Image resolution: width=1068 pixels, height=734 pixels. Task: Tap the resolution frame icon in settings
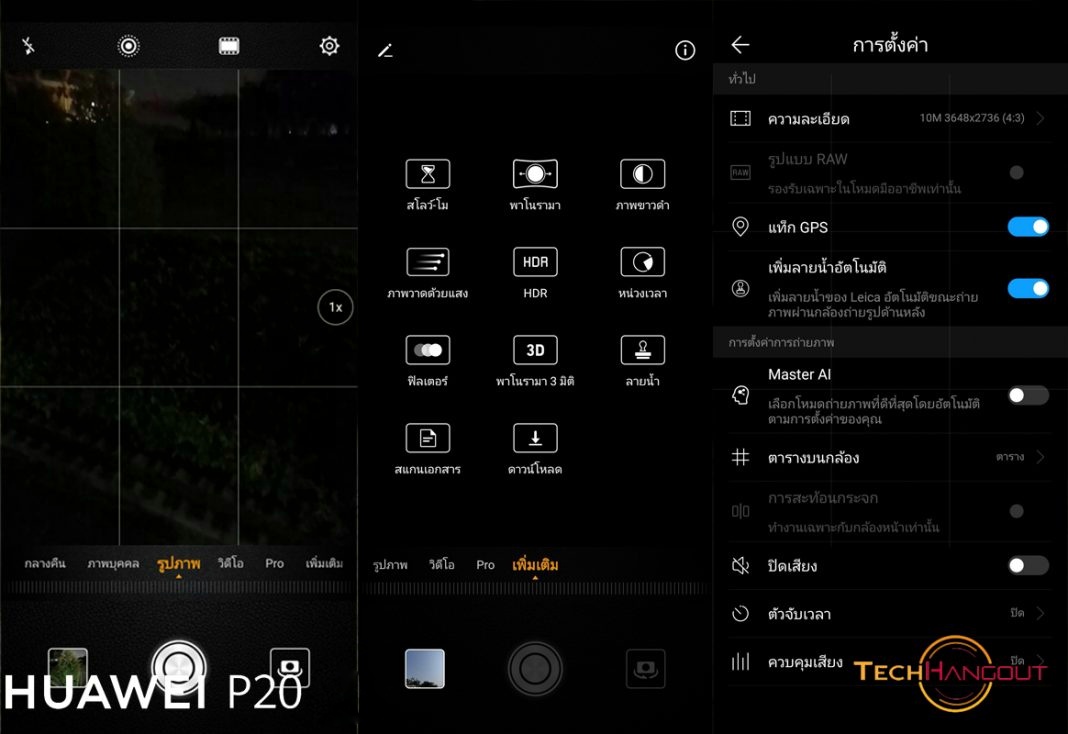pos(740,118)
